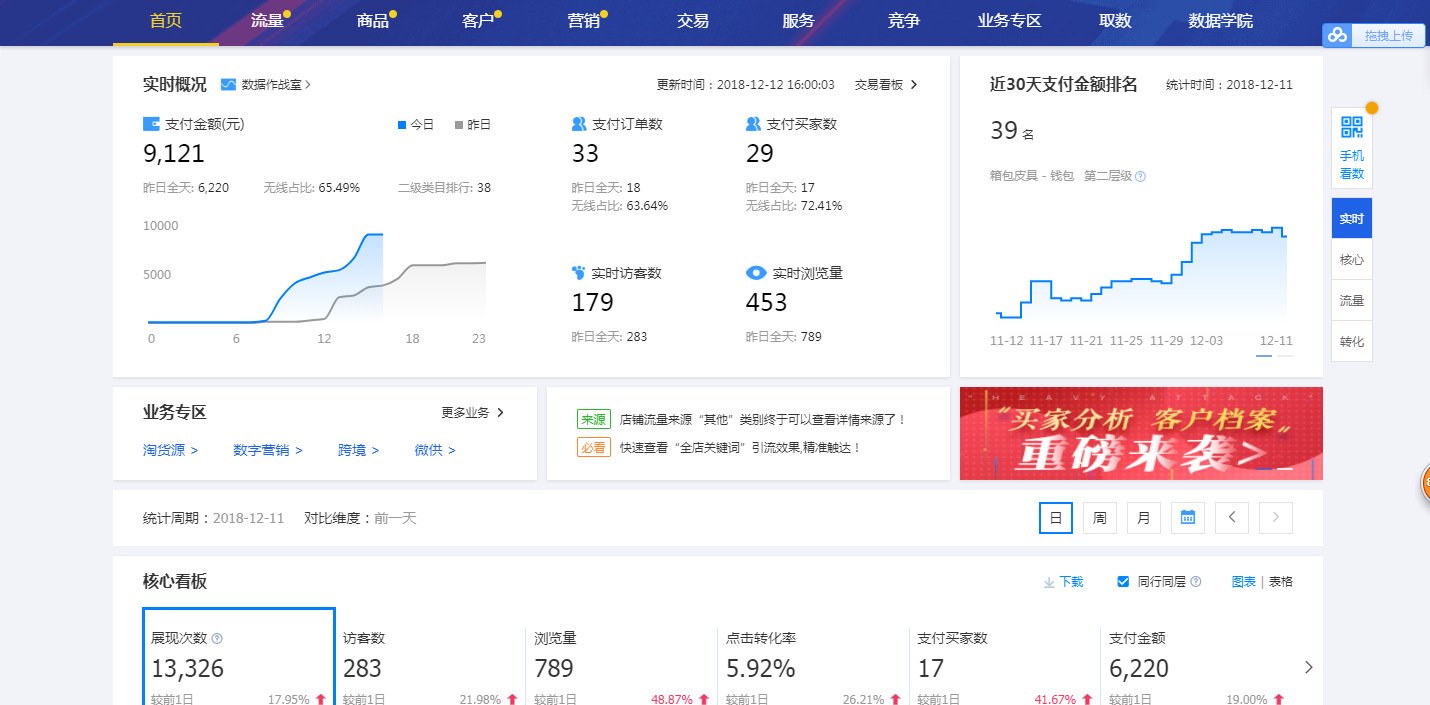
Task: Uncheck the 同行同层 checkbox
Action: point(1123,581)
